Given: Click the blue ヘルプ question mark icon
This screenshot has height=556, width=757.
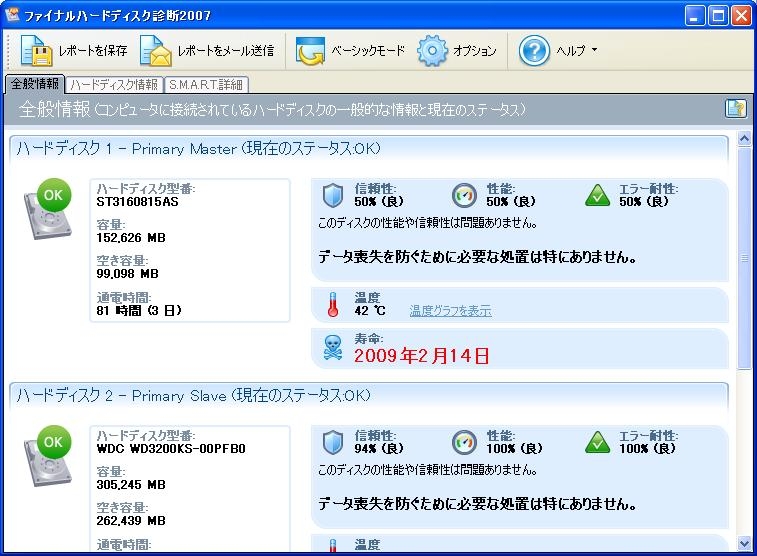Looking at the screenshot, I should 534,50.
